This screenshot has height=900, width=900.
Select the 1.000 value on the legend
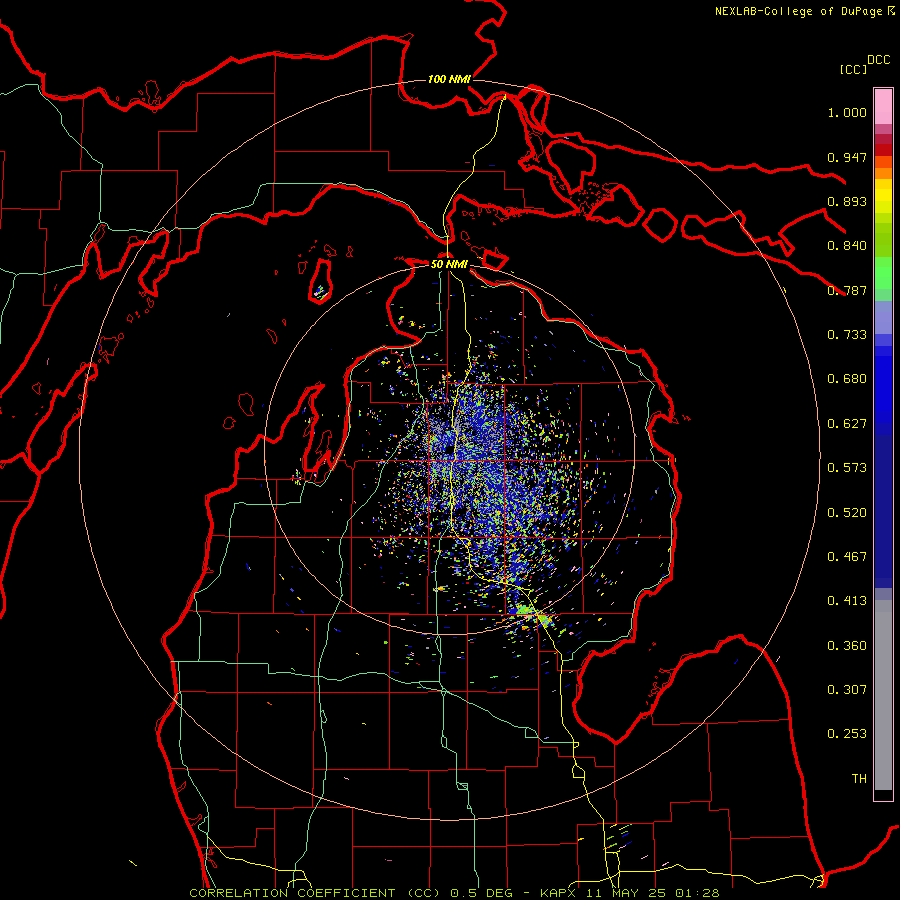(847, 112)
